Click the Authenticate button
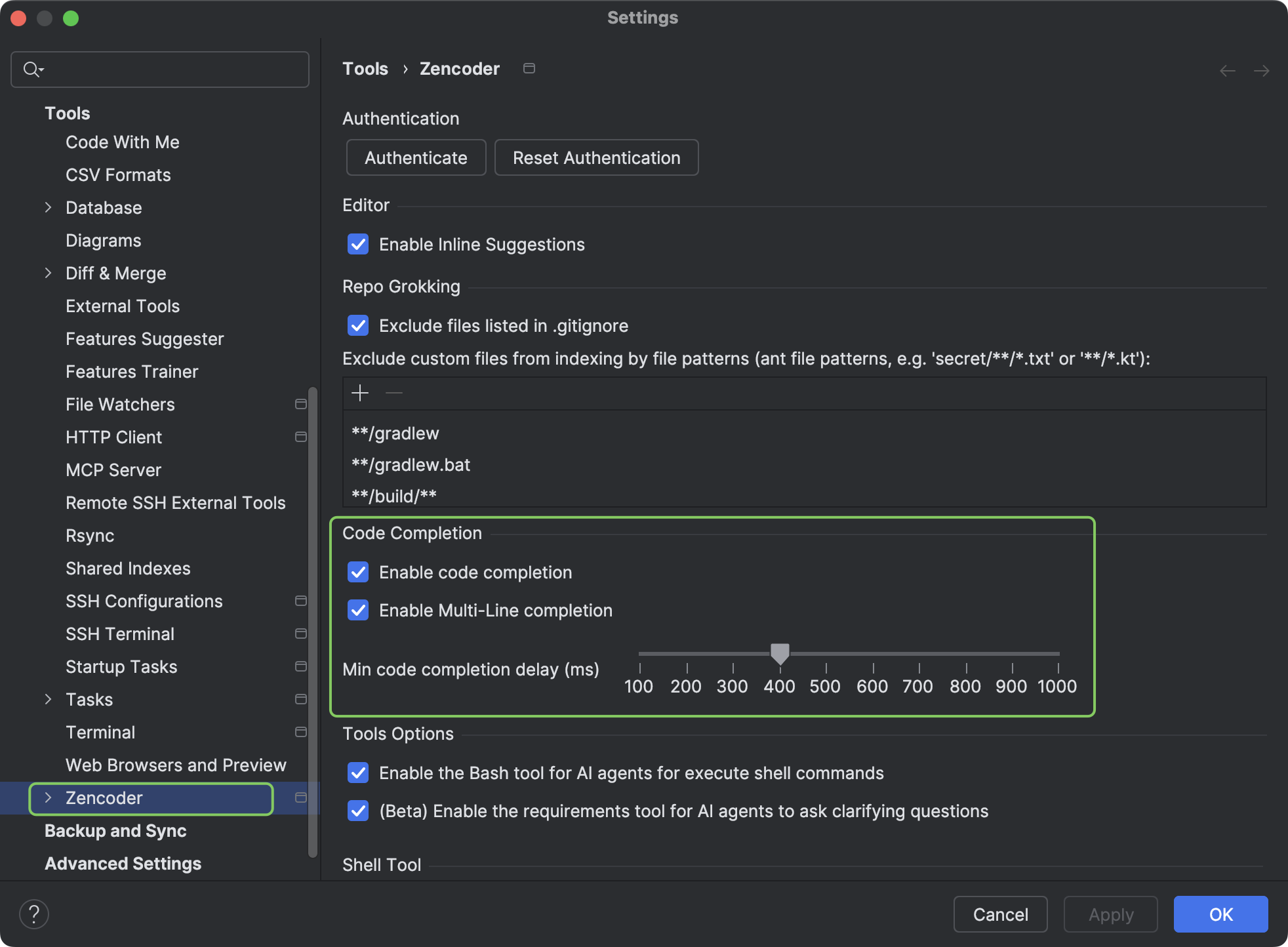The height and width of the screenshot is (947, 1288). 415,157
